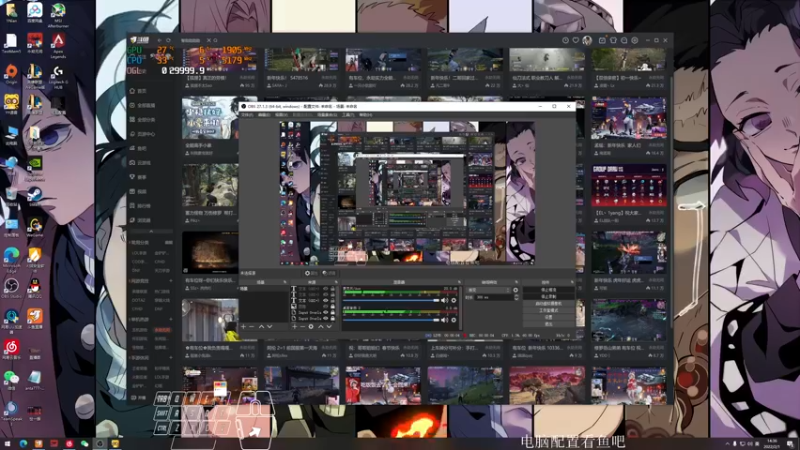Open GeForce Experience desktop shortcut

tap(35, 168)
